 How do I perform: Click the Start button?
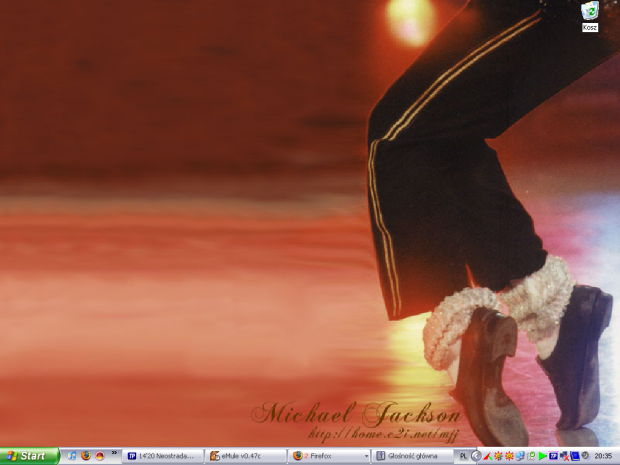[x=29, y=456]
